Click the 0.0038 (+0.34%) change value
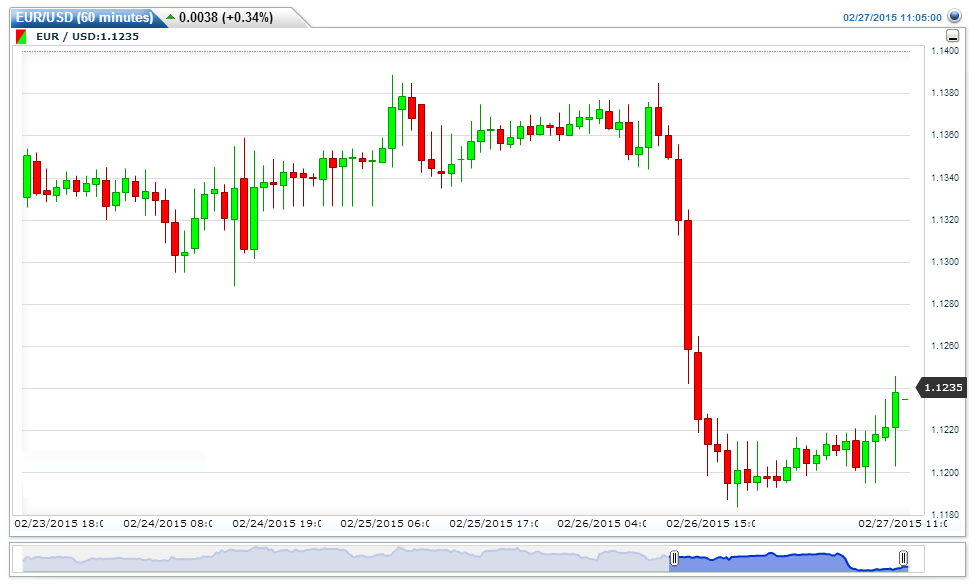 coord(226,17)
